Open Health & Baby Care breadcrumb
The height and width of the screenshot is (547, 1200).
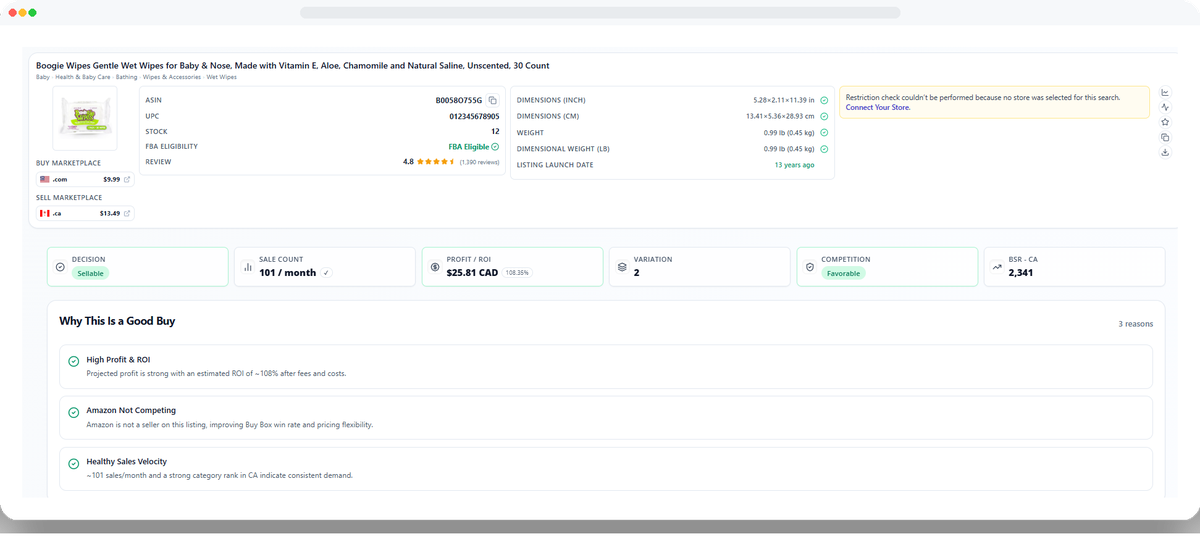pos(82,77)
